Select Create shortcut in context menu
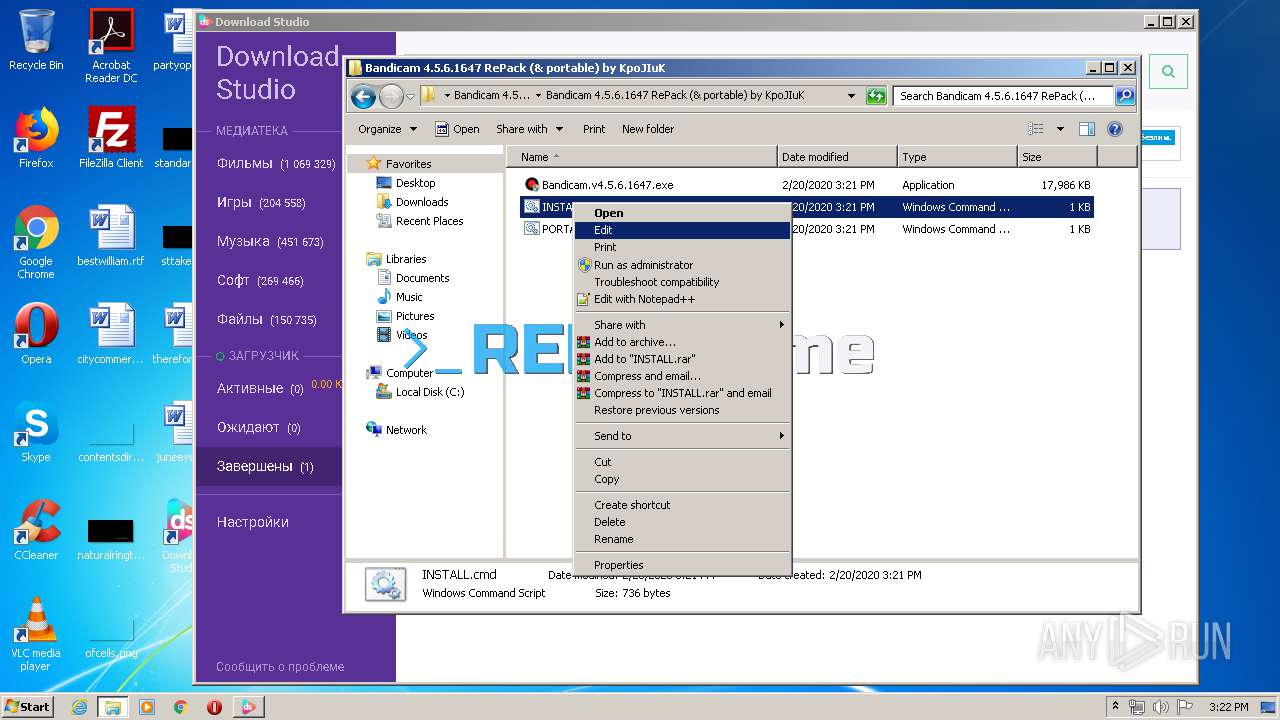 pos(683,505)
